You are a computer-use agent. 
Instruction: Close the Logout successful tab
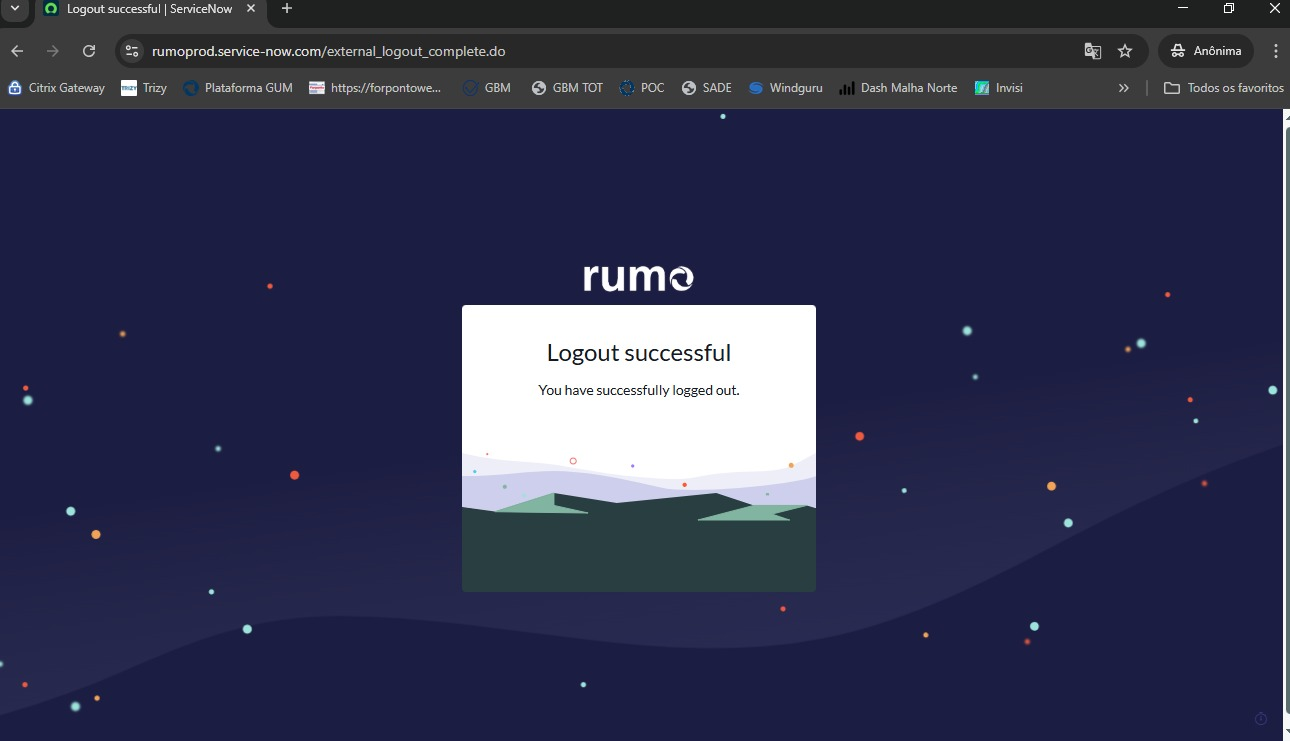251,8
